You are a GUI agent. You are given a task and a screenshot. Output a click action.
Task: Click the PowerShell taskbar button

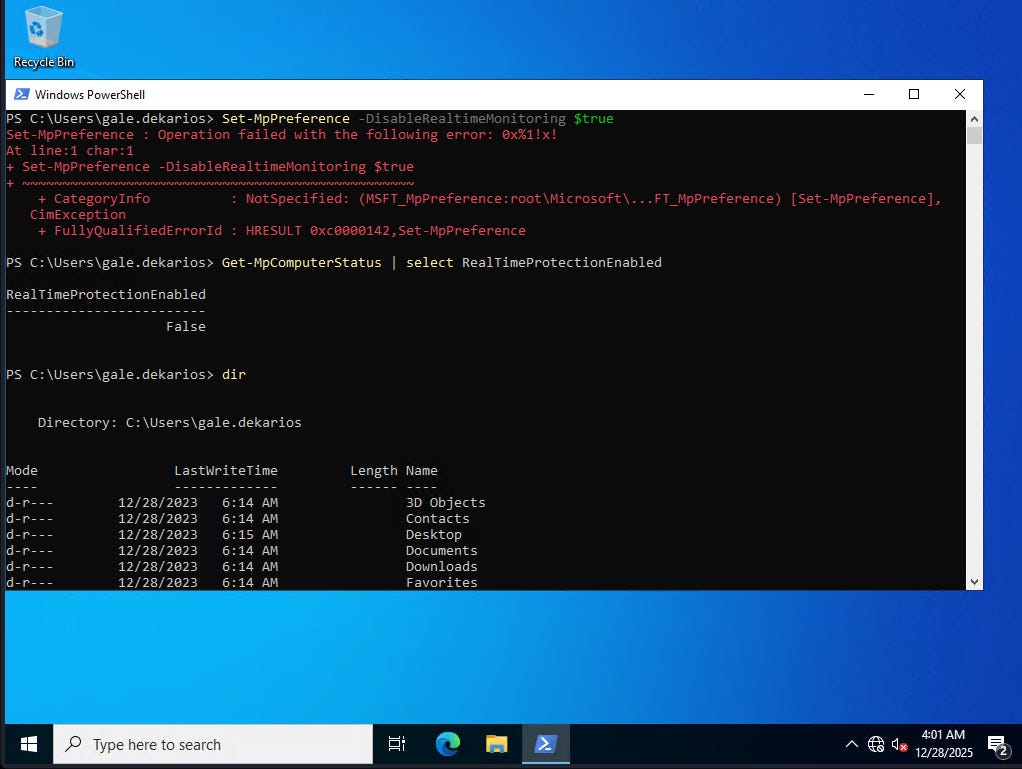point(546,744)
